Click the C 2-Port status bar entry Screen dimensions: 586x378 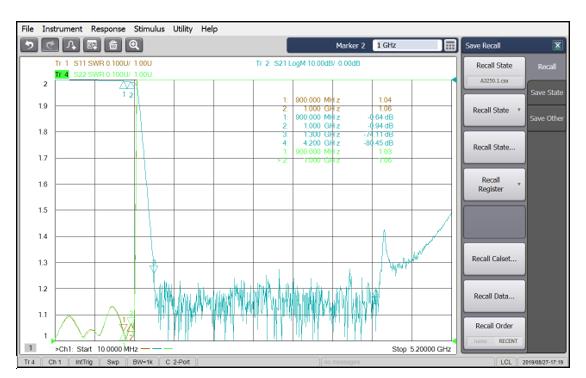pos(178,362)
